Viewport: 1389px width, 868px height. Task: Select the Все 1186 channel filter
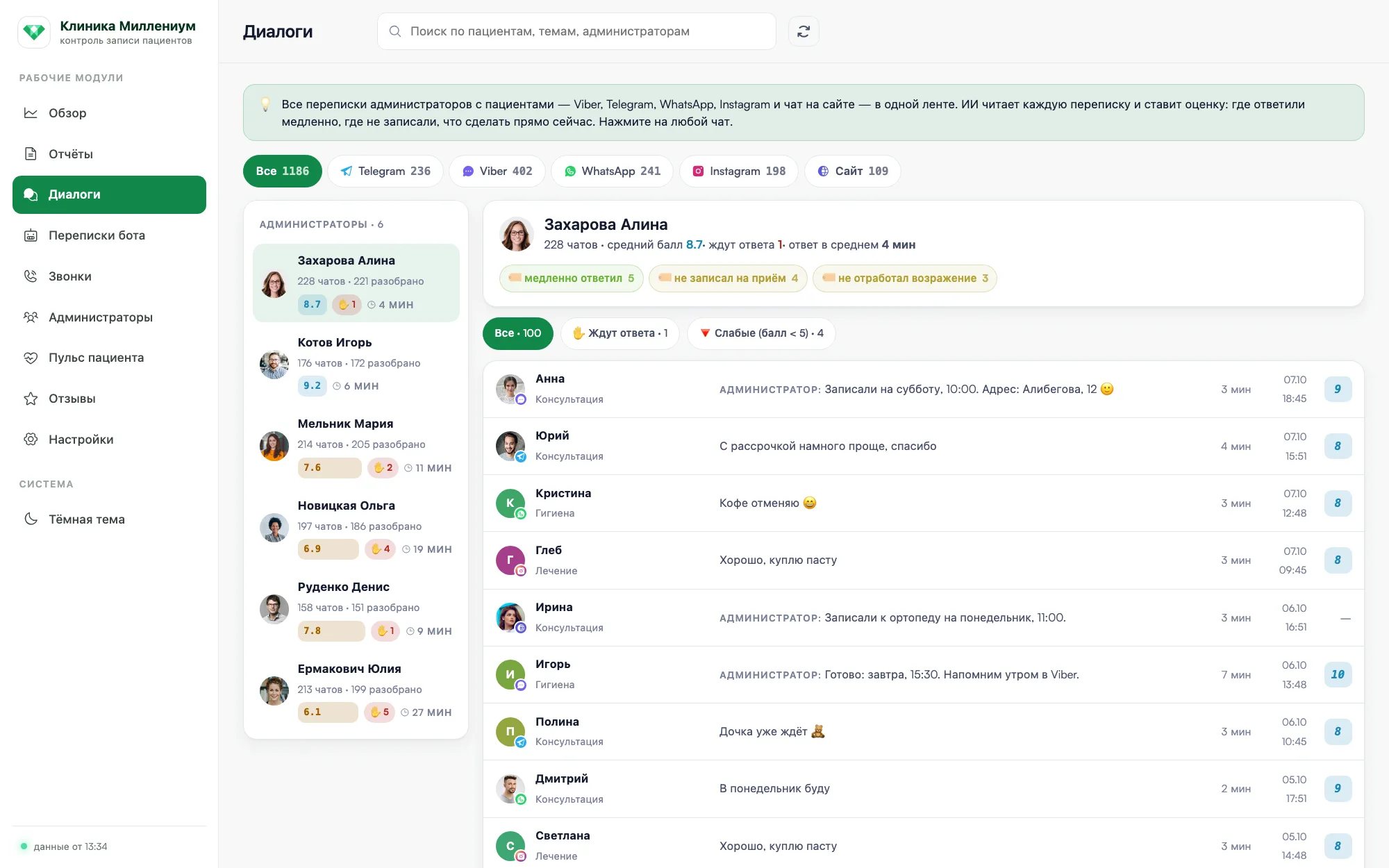[x=283, y=171]
